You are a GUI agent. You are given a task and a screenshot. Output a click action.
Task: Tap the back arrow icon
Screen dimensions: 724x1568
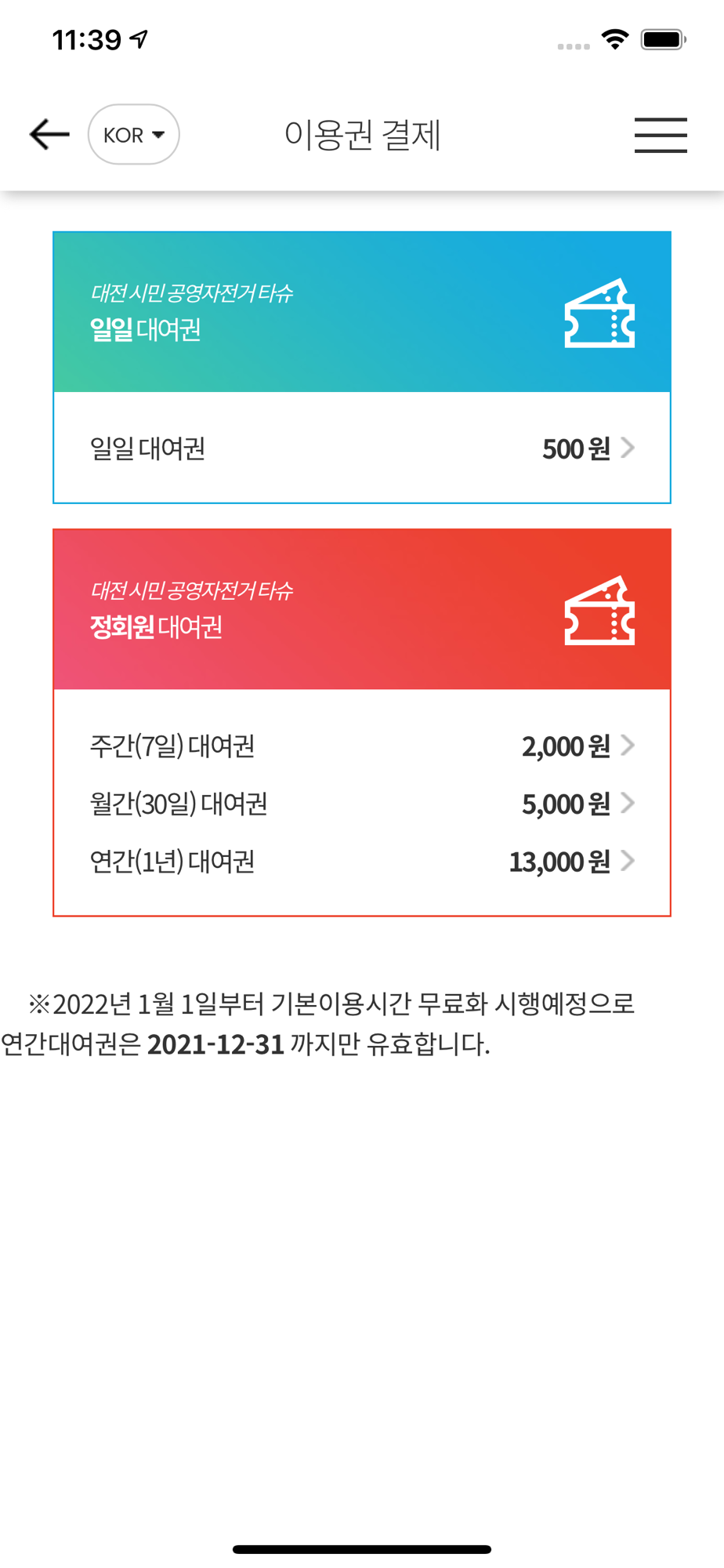(49, 135)
